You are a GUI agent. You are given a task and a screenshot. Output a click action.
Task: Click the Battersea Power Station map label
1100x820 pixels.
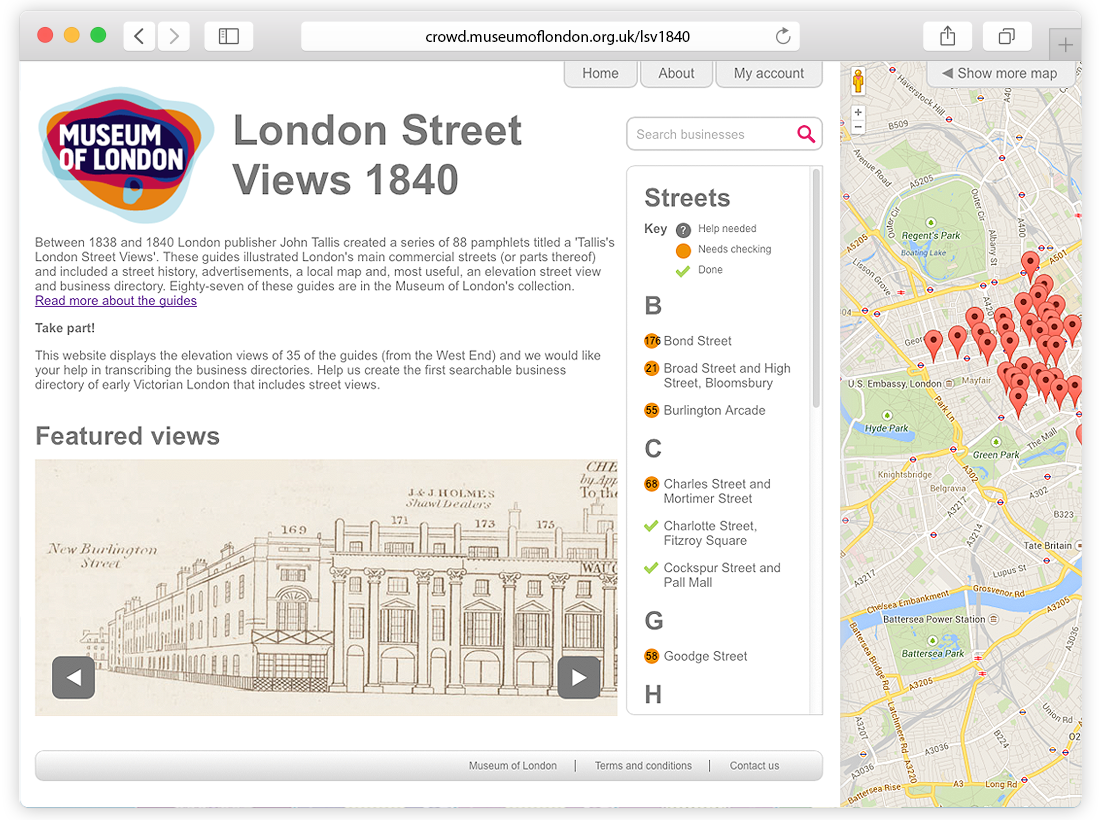click(934, 619)
